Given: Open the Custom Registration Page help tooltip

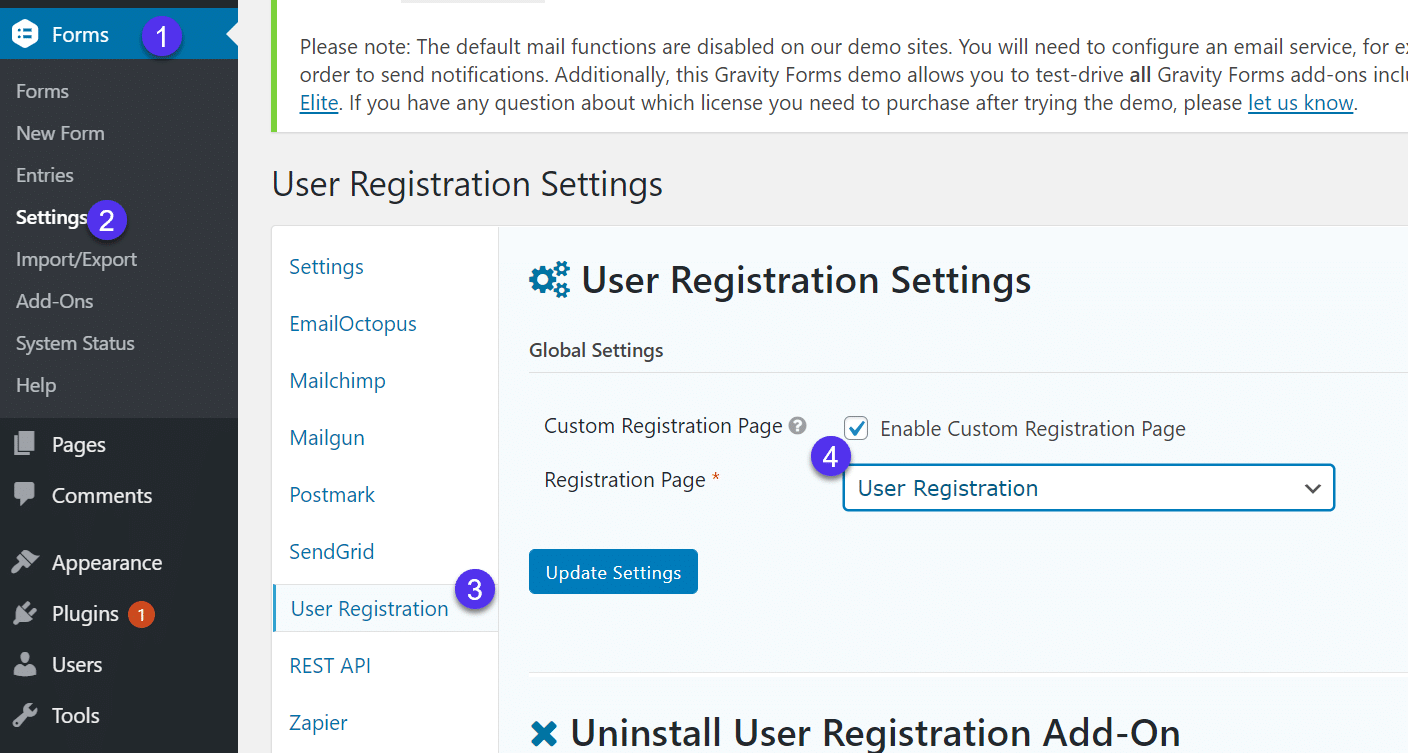Looking at the screenshot, I should click(797, 425).
